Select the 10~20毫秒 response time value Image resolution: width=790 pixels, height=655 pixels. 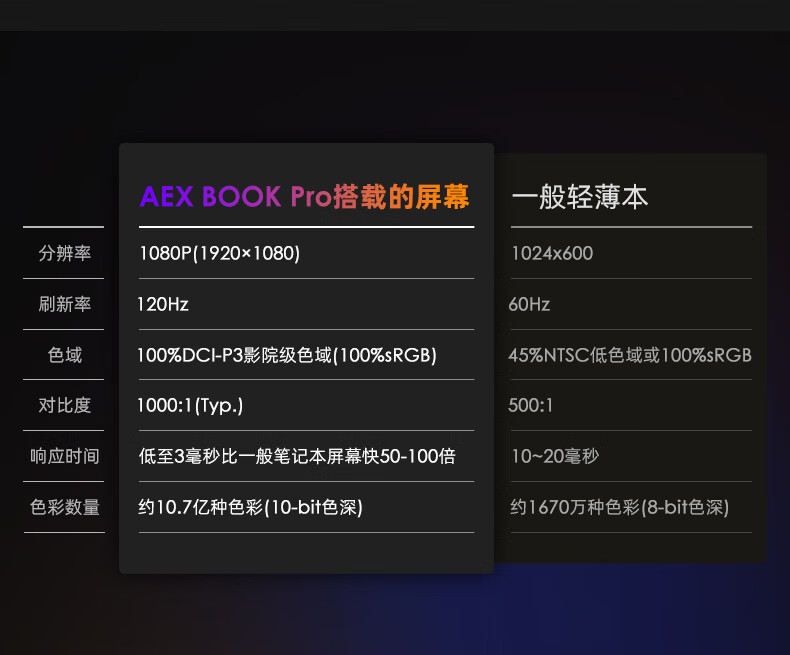pyautogui.click(x=555, y=456)
